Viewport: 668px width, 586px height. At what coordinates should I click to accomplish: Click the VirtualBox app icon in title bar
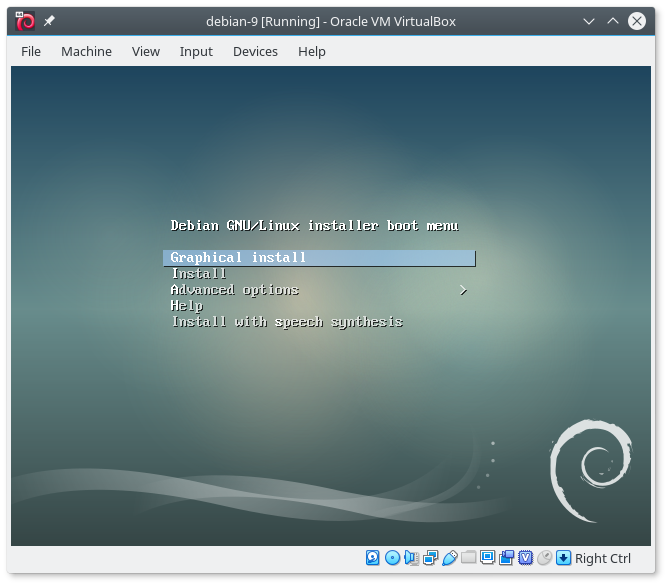[26, 21]
